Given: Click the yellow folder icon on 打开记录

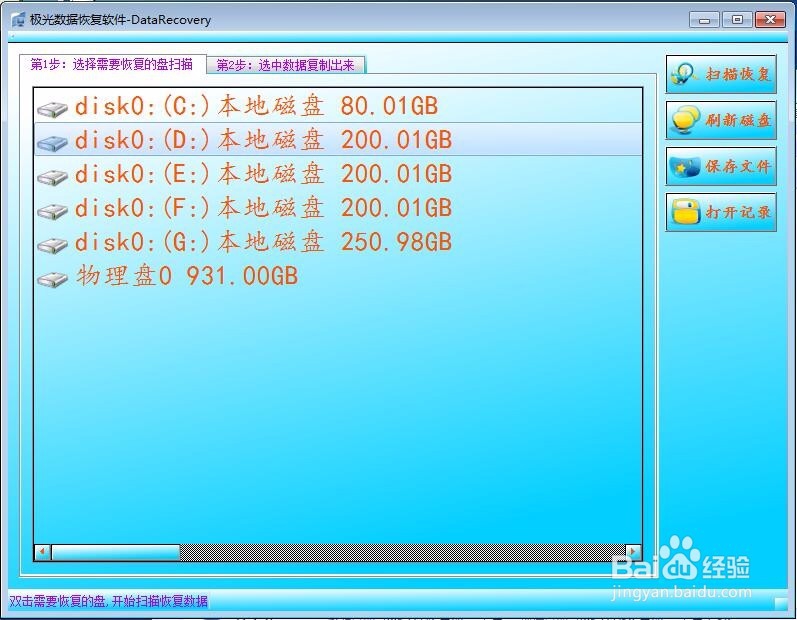Looking at the screenshot, I should tap(685, 212).
